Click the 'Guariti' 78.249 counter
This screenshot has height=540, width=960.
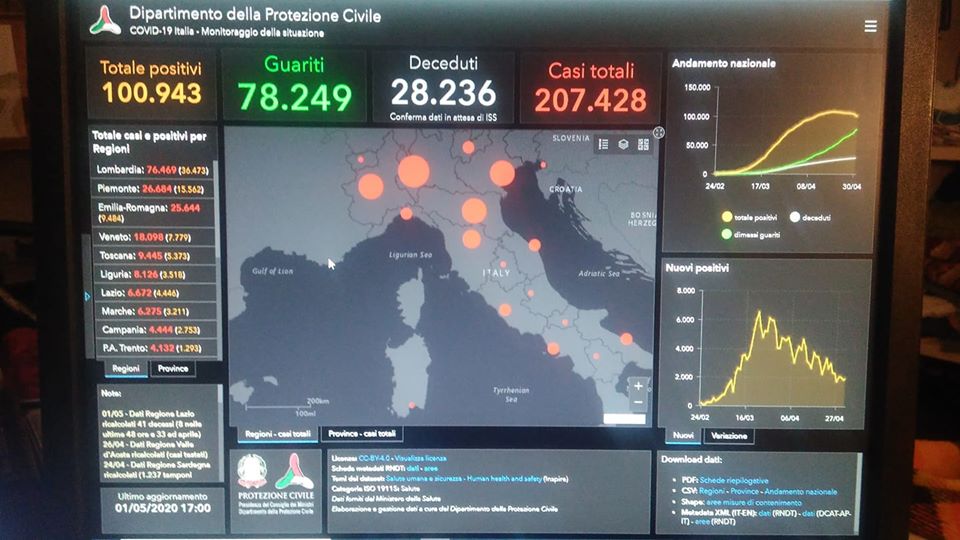coord(294,84)
